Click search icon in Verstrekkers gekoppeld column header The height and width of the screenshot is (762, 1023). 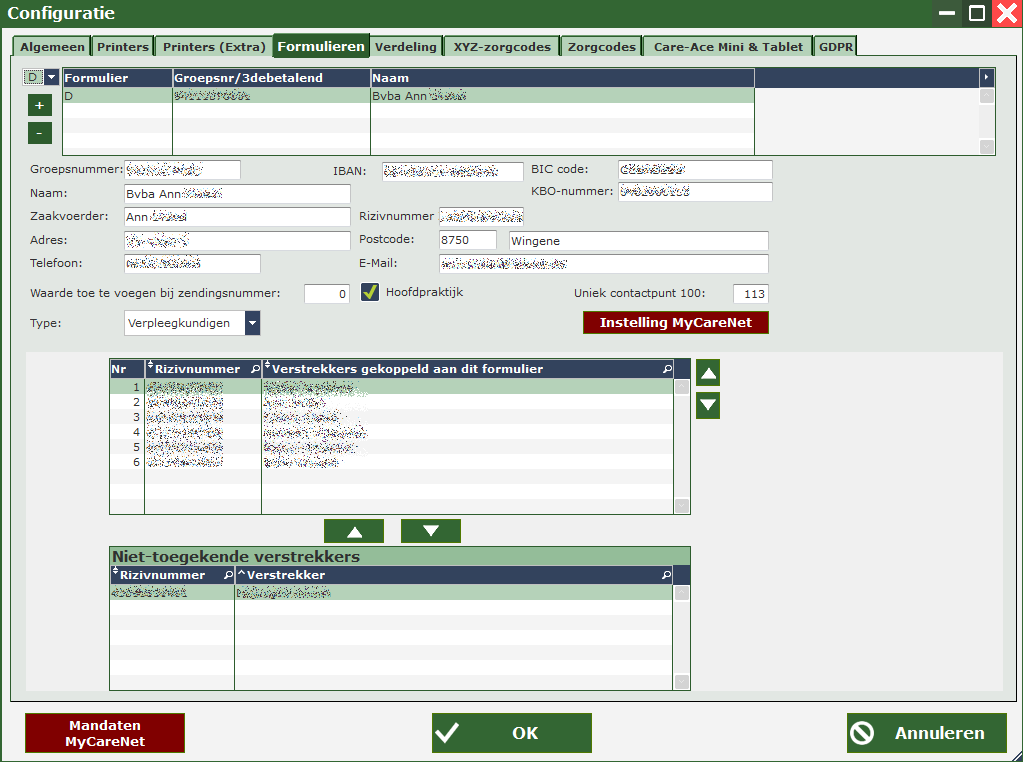coord(667,369)
